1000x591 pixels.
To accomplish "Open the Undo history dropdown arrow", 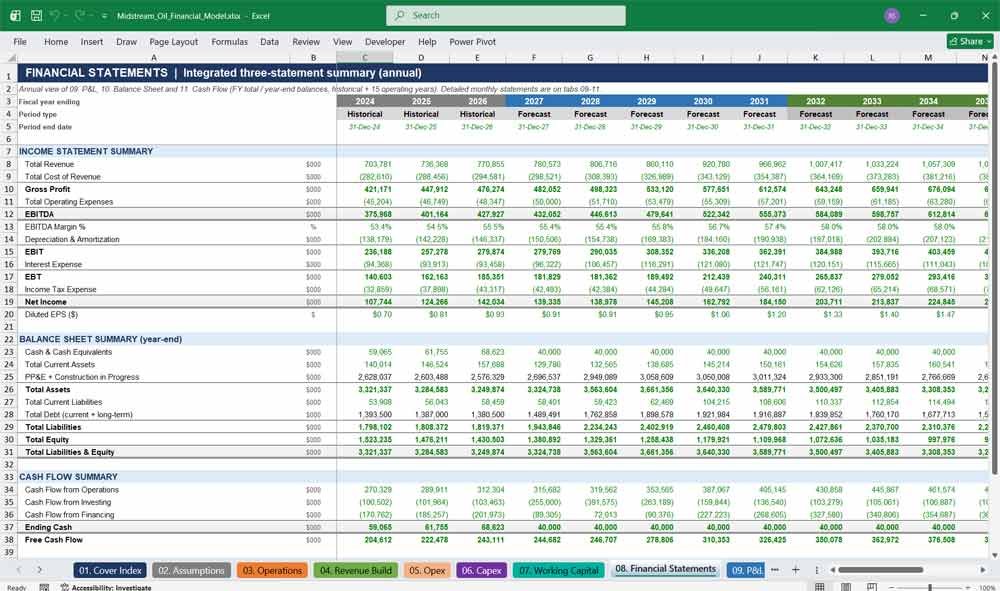I will tap(67, 16).
